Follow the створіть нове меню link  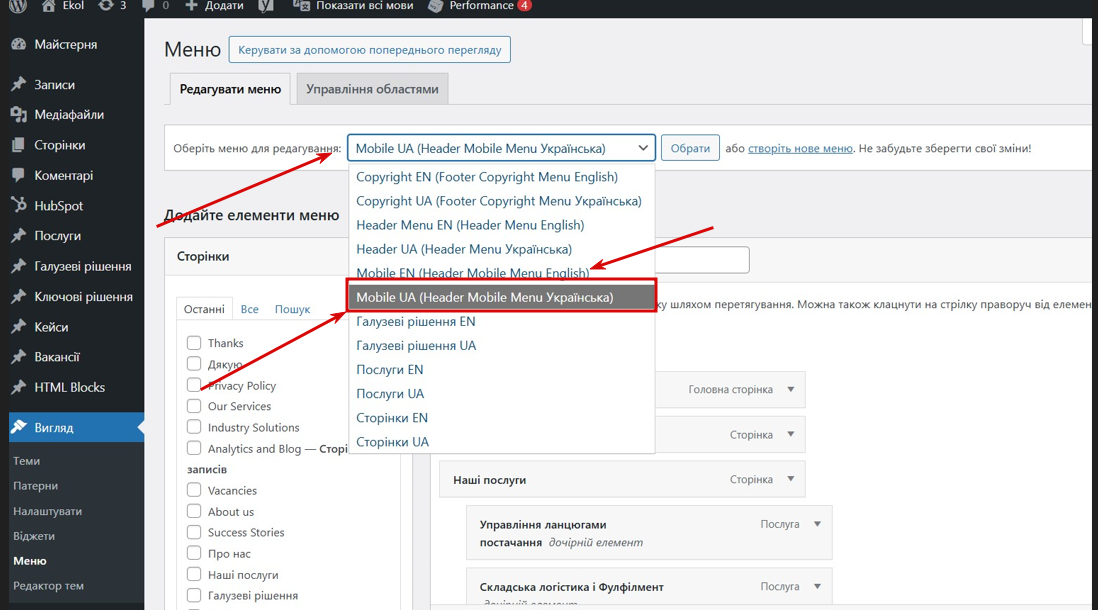click(800, 148)
